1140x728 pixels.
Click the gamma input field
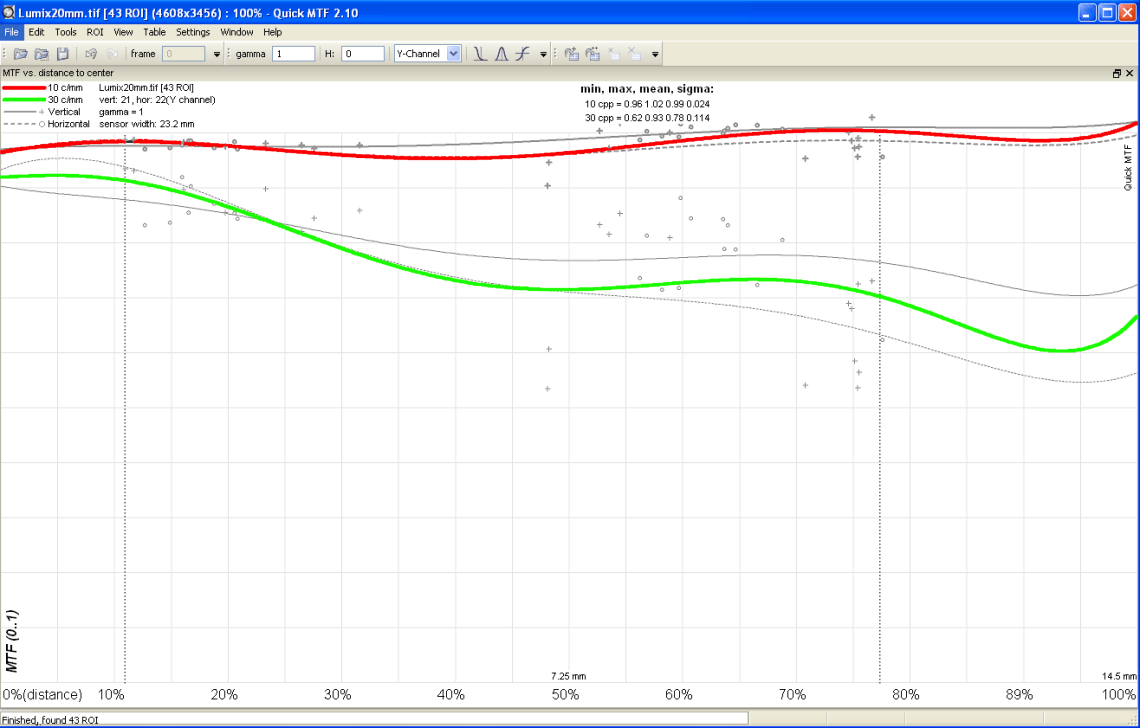[293, 54]
